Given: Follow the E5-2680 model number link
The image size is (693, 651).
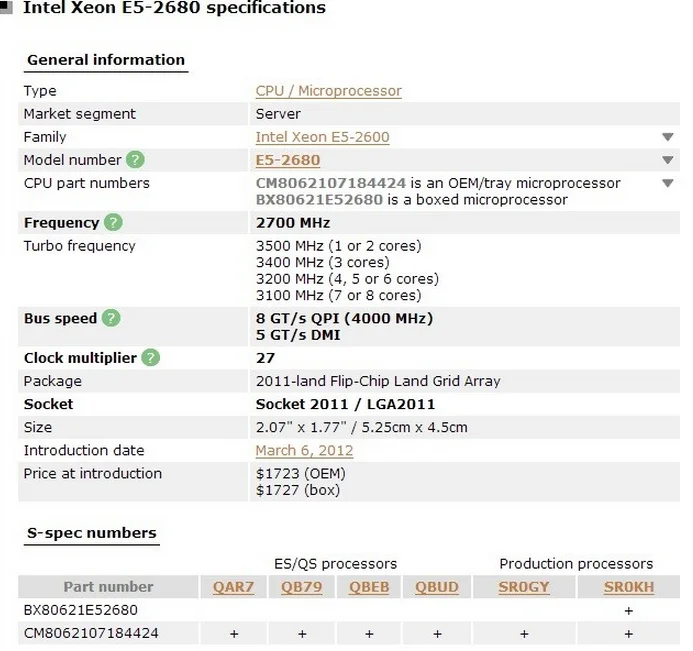Looking at the screenshot, I should pyautogui.click(x=288, y=160).
